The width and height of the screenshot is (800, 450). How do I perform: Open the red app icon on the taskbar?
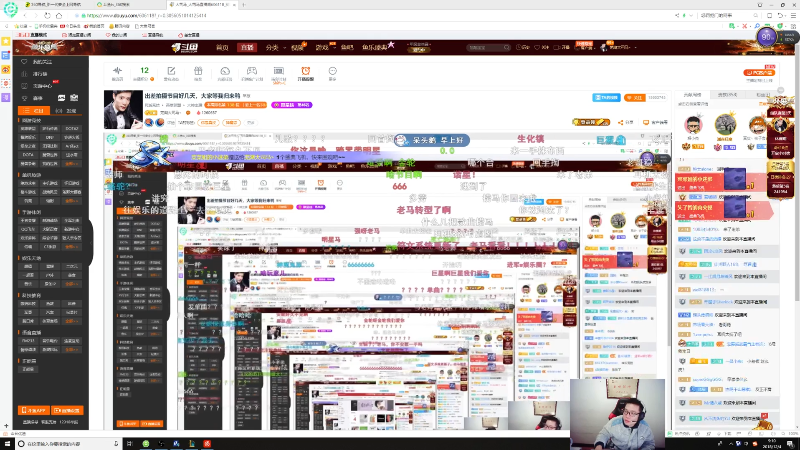pos(207,444)
